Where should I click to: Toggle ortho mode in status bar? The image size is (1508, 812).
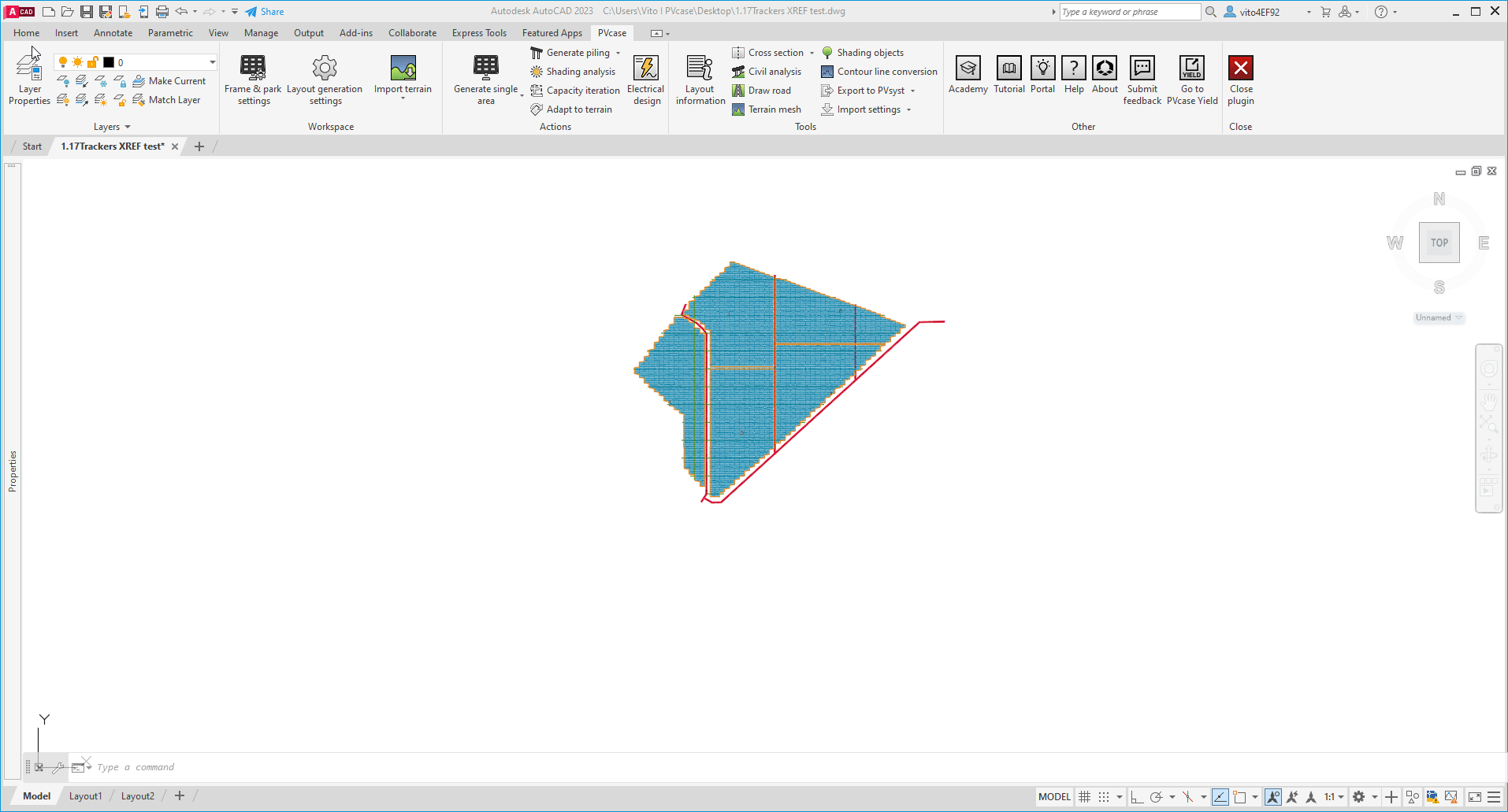pos(1137,797)
